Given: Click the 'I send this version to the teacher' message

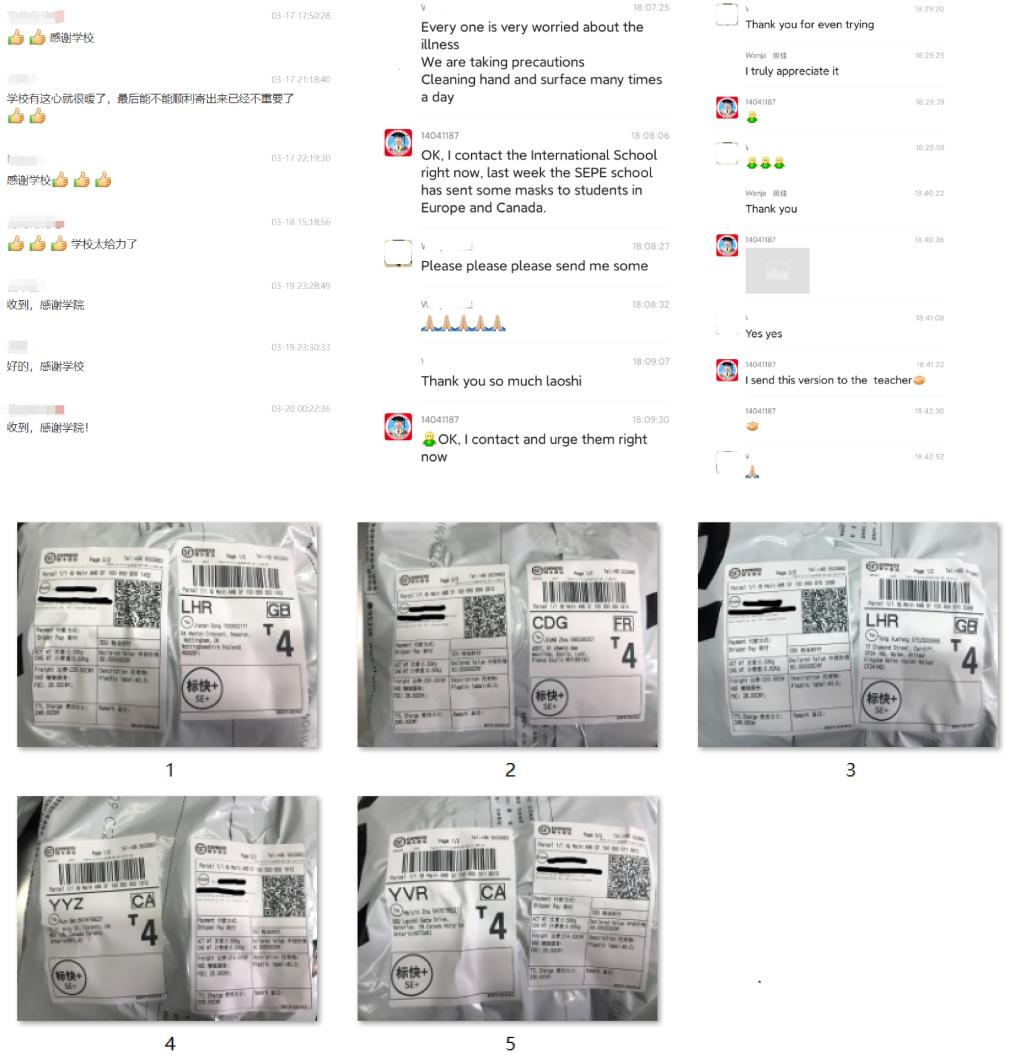Looking at the screenshot, I should point(834,380).
